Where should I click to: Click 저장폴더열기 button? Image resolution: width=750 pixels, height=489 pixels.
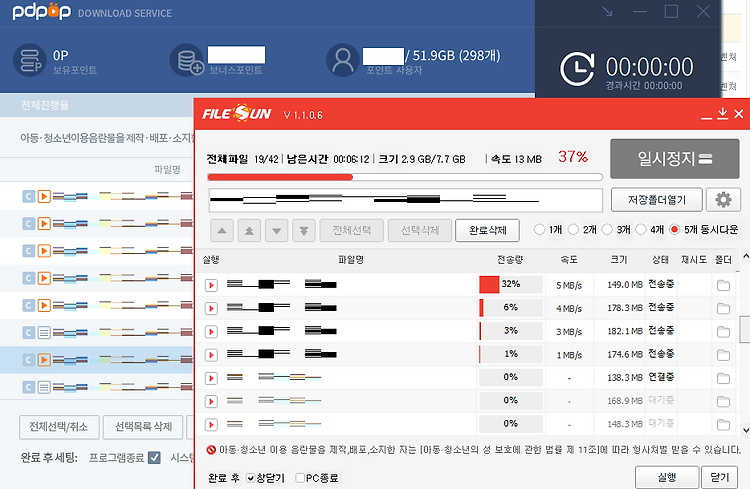point(657,200)
